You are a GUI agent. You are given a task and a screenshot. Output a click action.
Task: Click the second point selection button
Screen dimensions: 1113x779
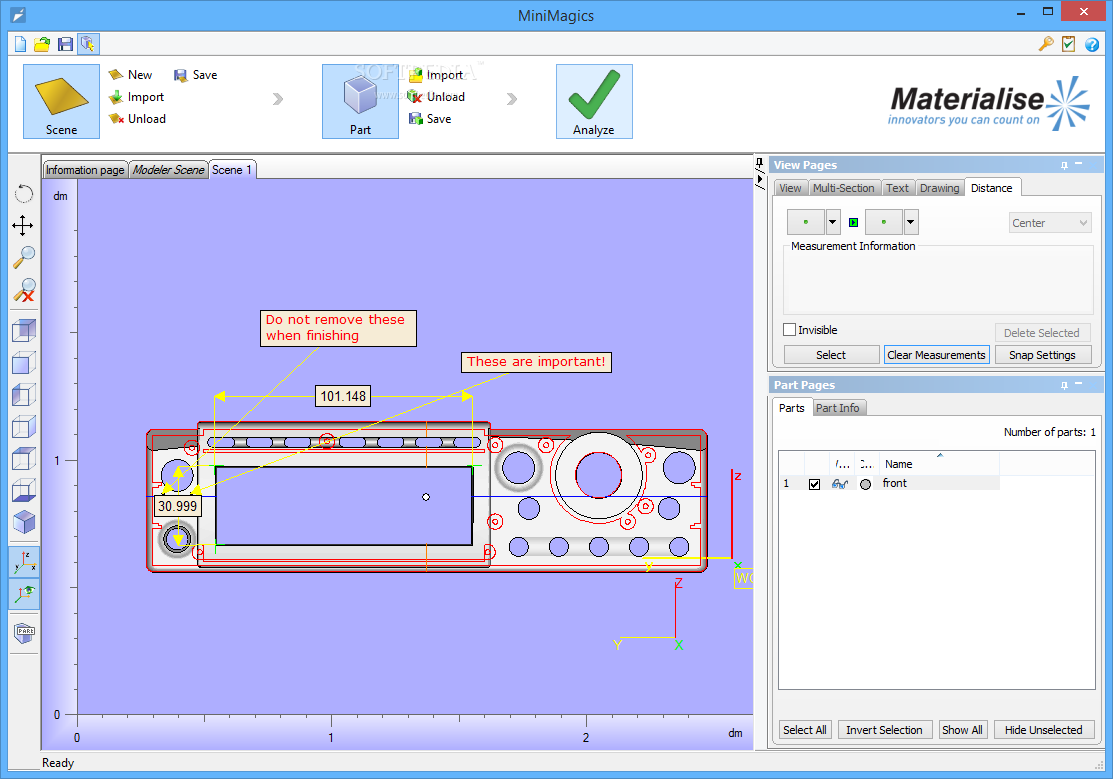(884, 222)
